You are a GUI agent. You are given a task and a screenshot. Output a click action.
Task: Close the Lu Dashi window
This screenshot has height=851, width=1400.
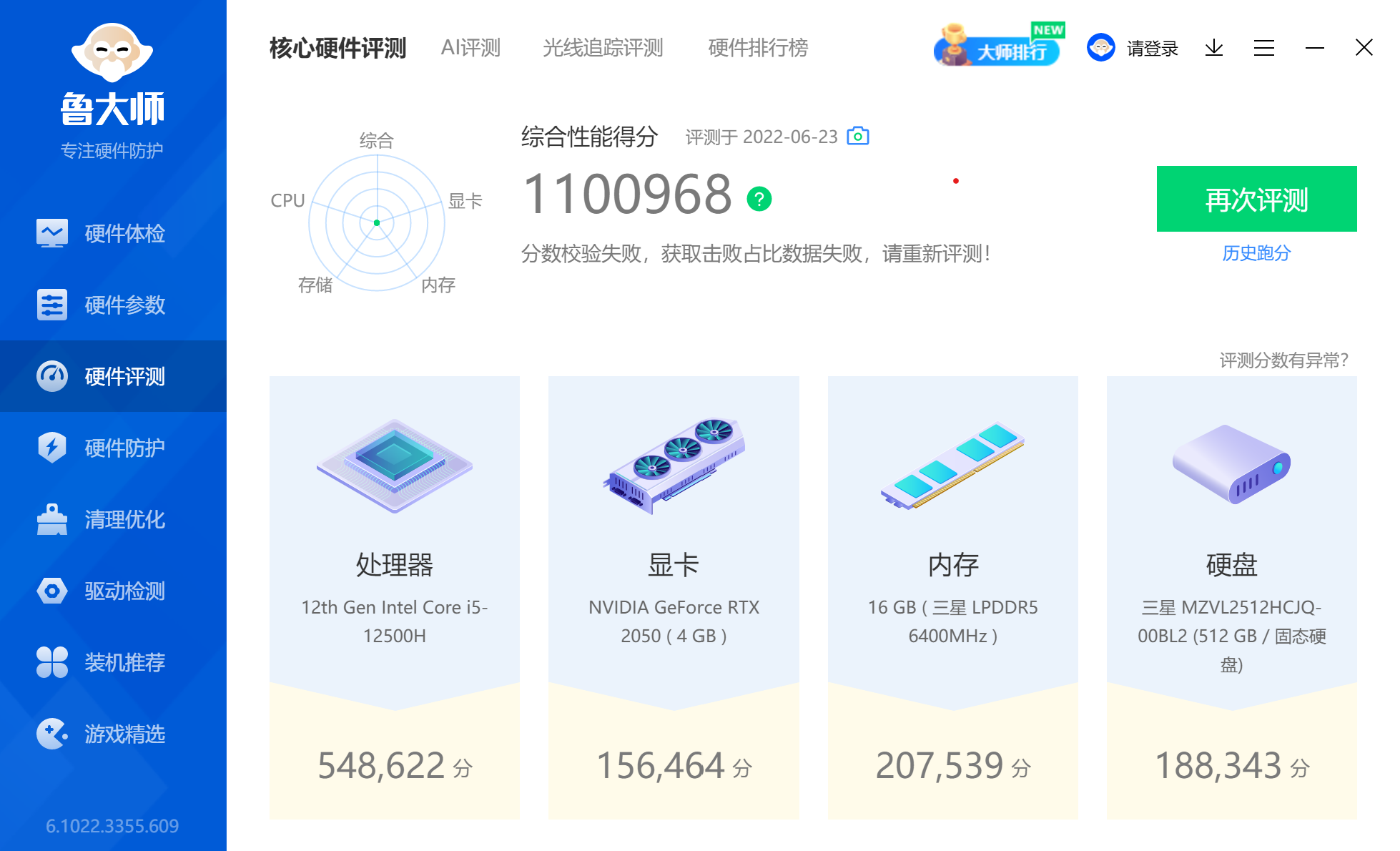1364,48
